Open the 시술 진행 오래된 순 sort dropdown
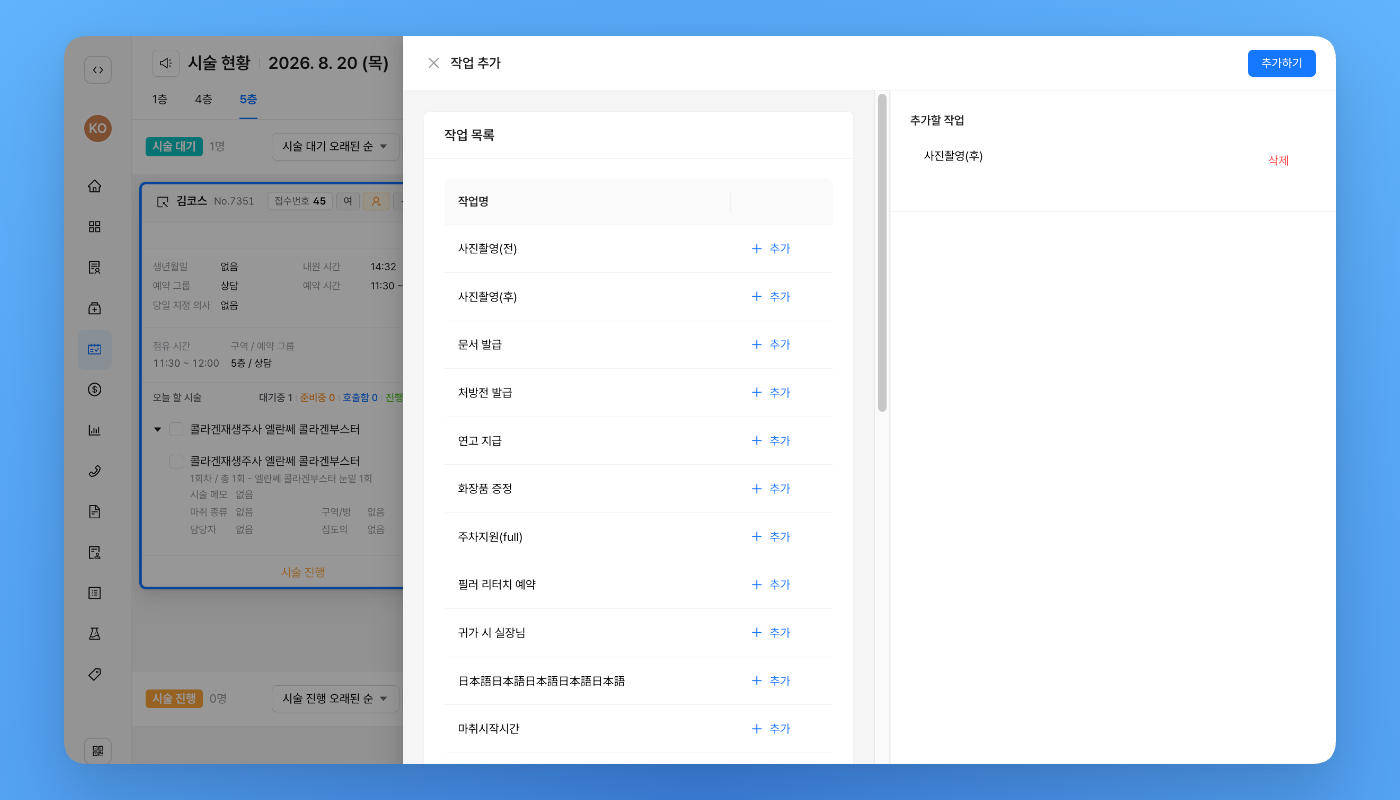Screen dimensions: 1400x800 336,698
